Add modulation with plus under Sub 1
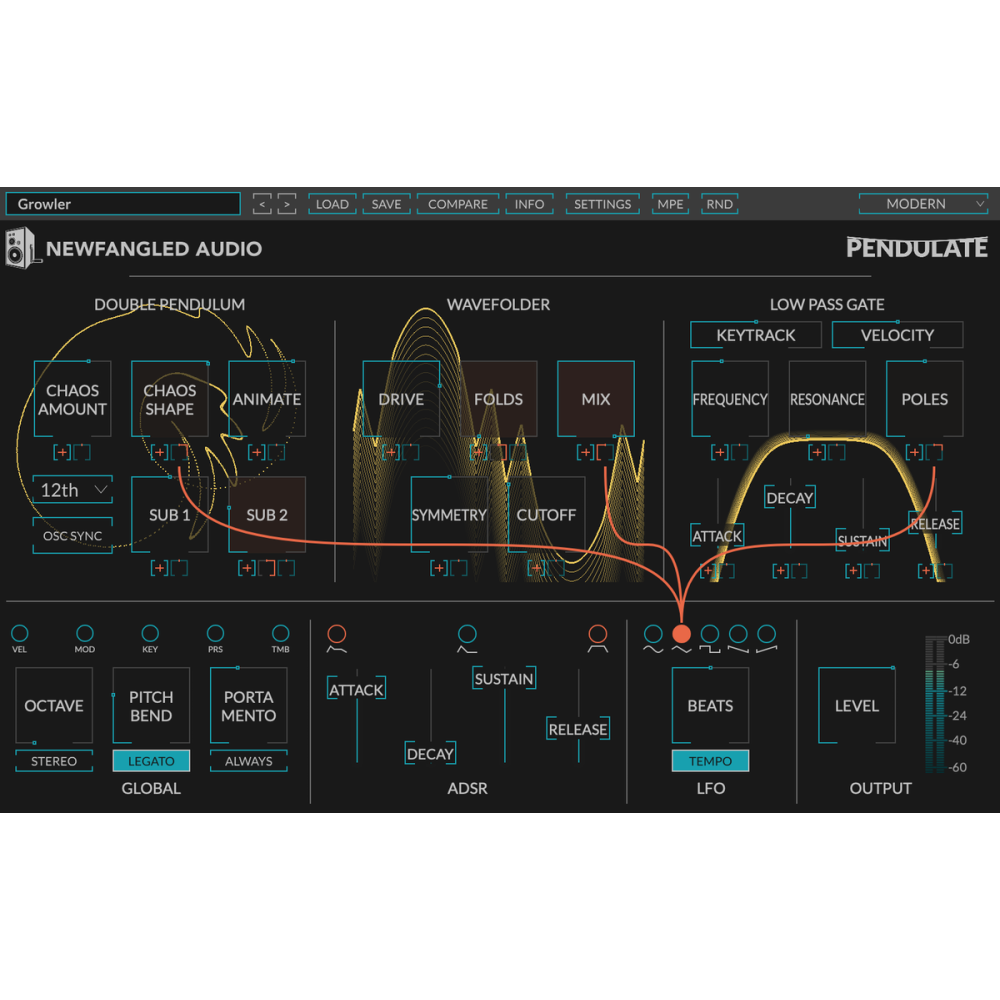Image resolution: width=1000 pixels, height=1000 pixels. (159, 568)
